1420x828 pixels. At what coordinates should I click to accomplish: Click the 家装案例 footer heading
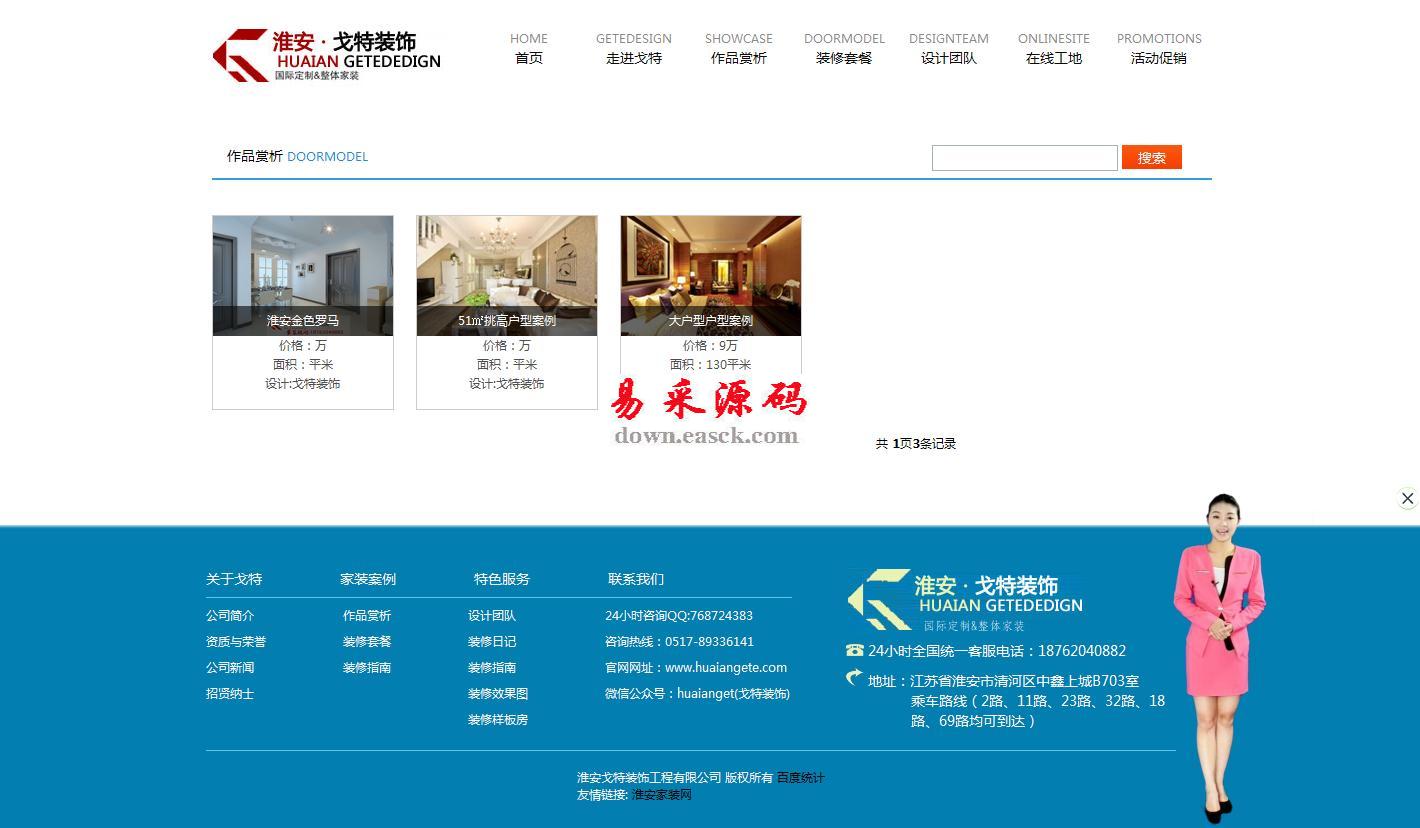pos(368,579)
